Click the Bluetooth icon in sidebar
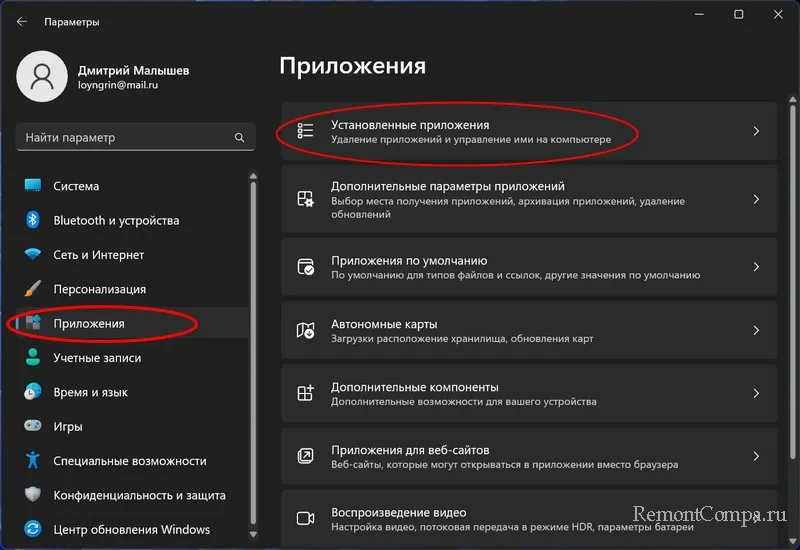This screenshot has height=550, width=800. pyautogui.click(x=33, y=220)
